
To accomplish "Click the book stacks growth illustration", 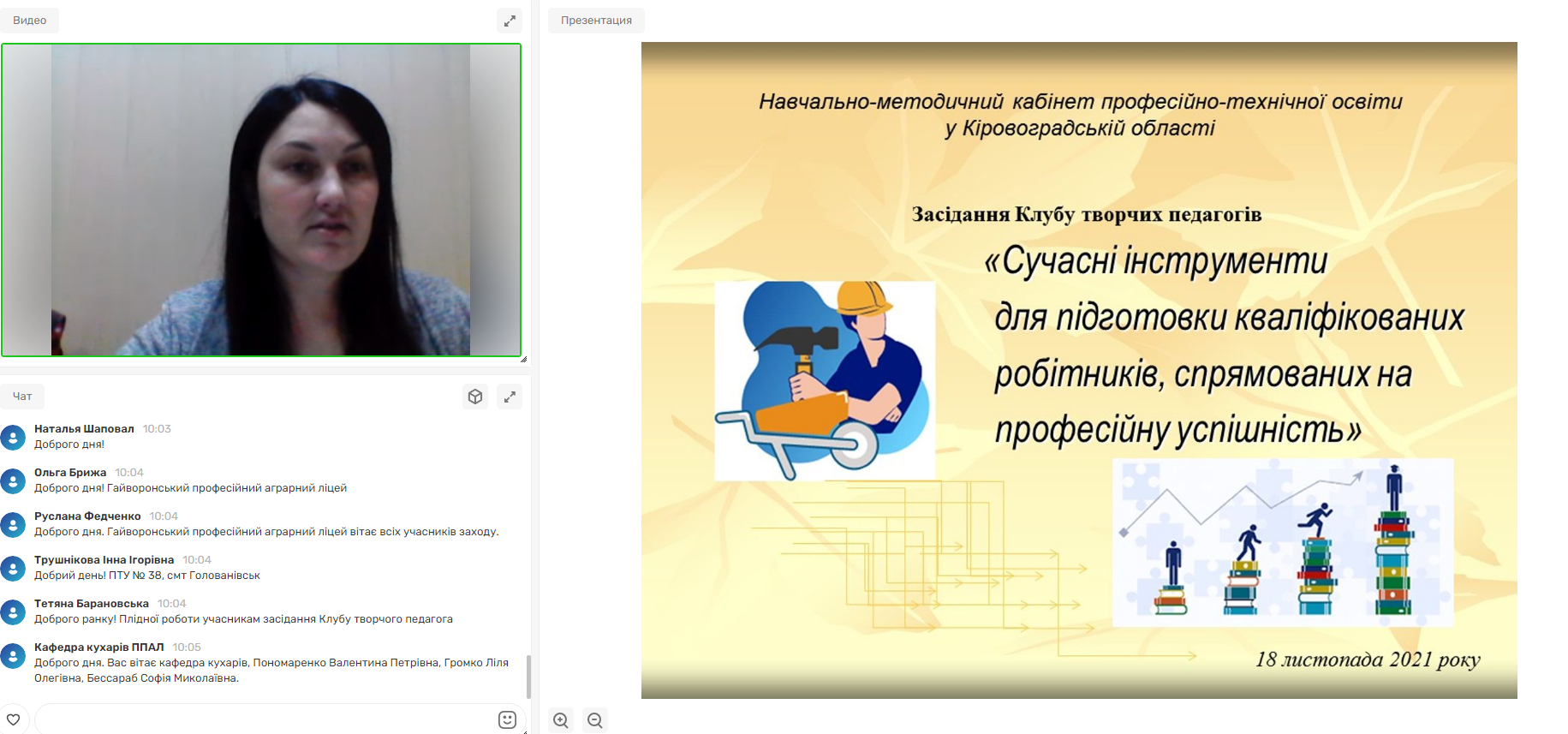I will 1283,542.
